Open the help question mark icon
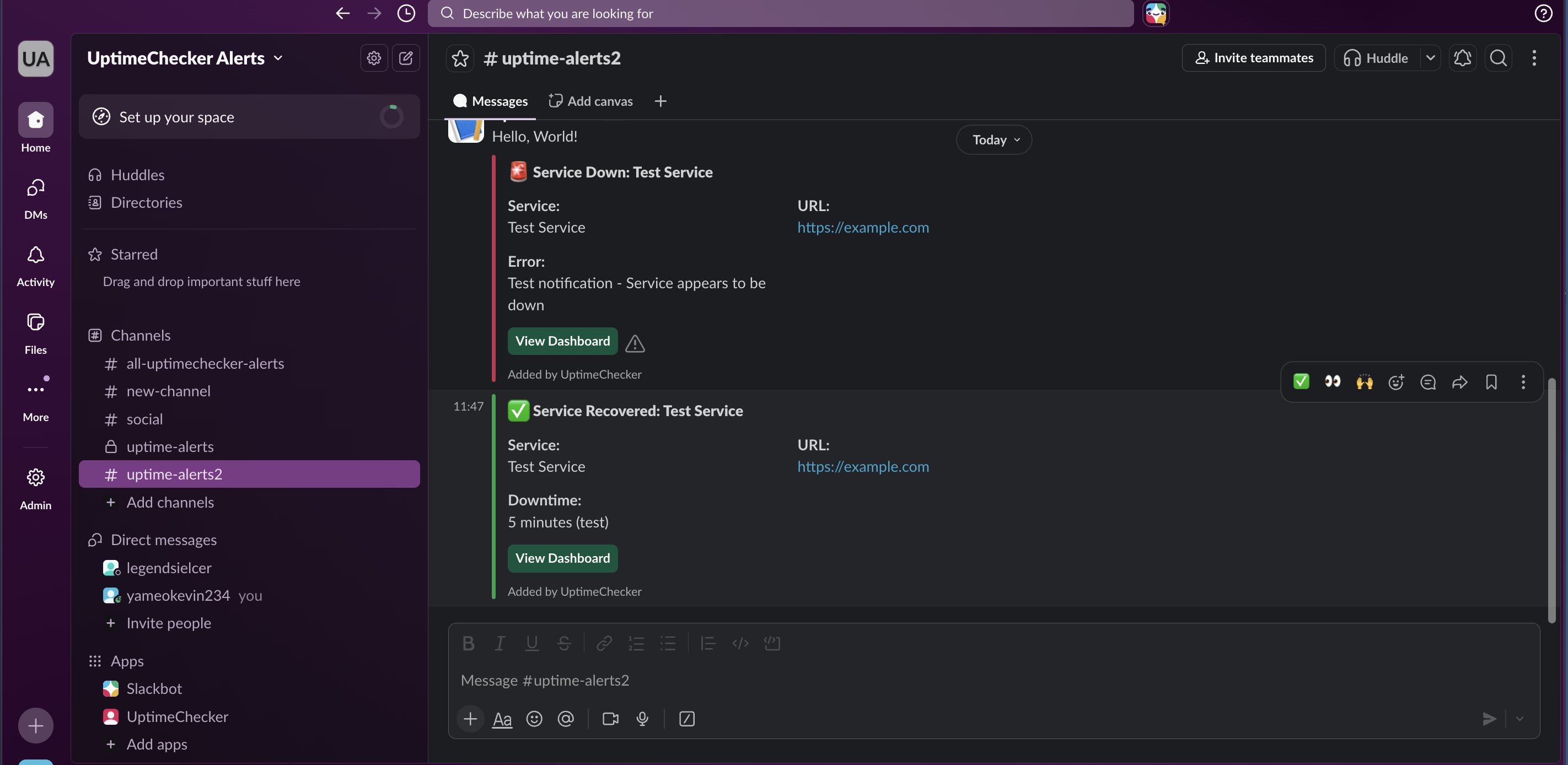 point(1543,13)
